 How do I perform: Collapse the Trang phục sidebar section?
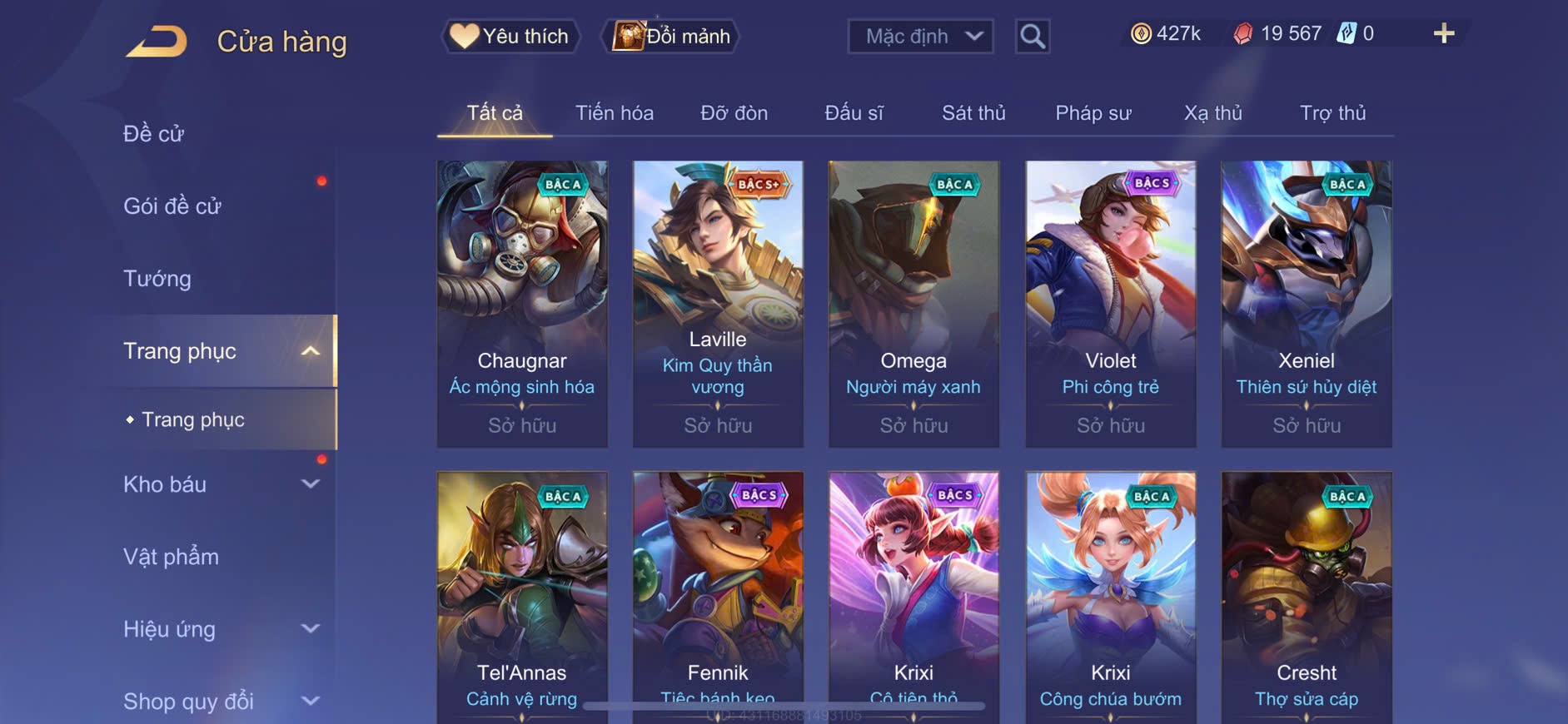pos(310,351)
